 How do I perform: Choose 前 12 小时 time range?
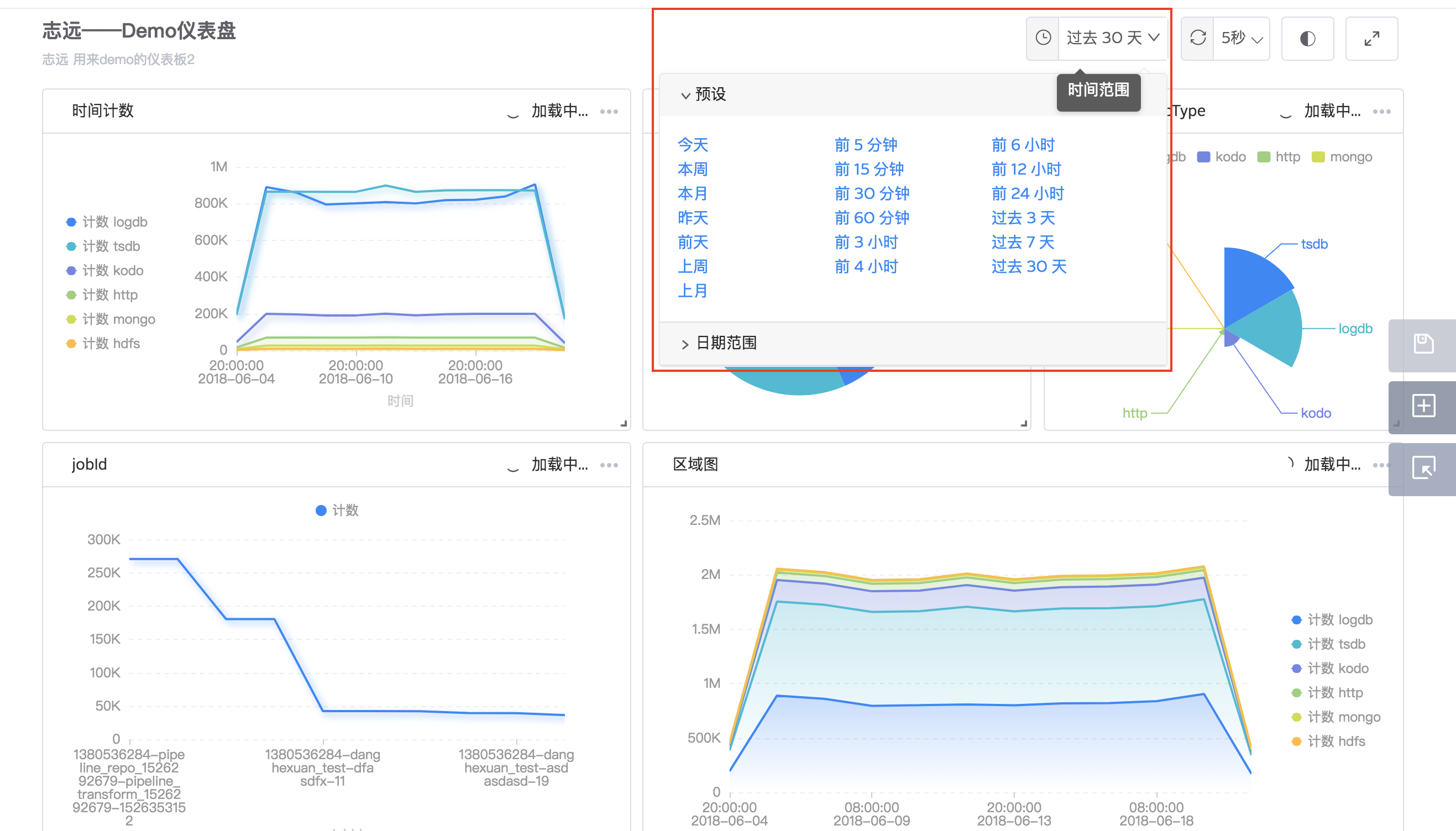(x=1026, y=170)
